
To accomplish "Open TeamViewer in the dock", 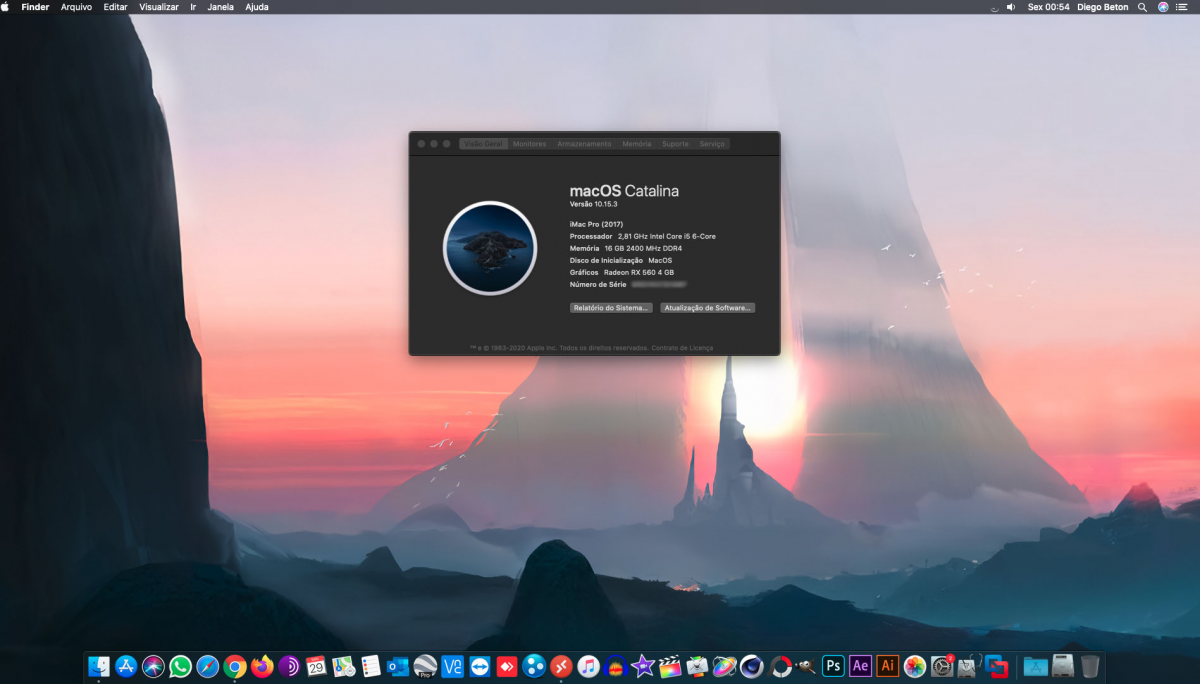I will [x=479, y=666].
